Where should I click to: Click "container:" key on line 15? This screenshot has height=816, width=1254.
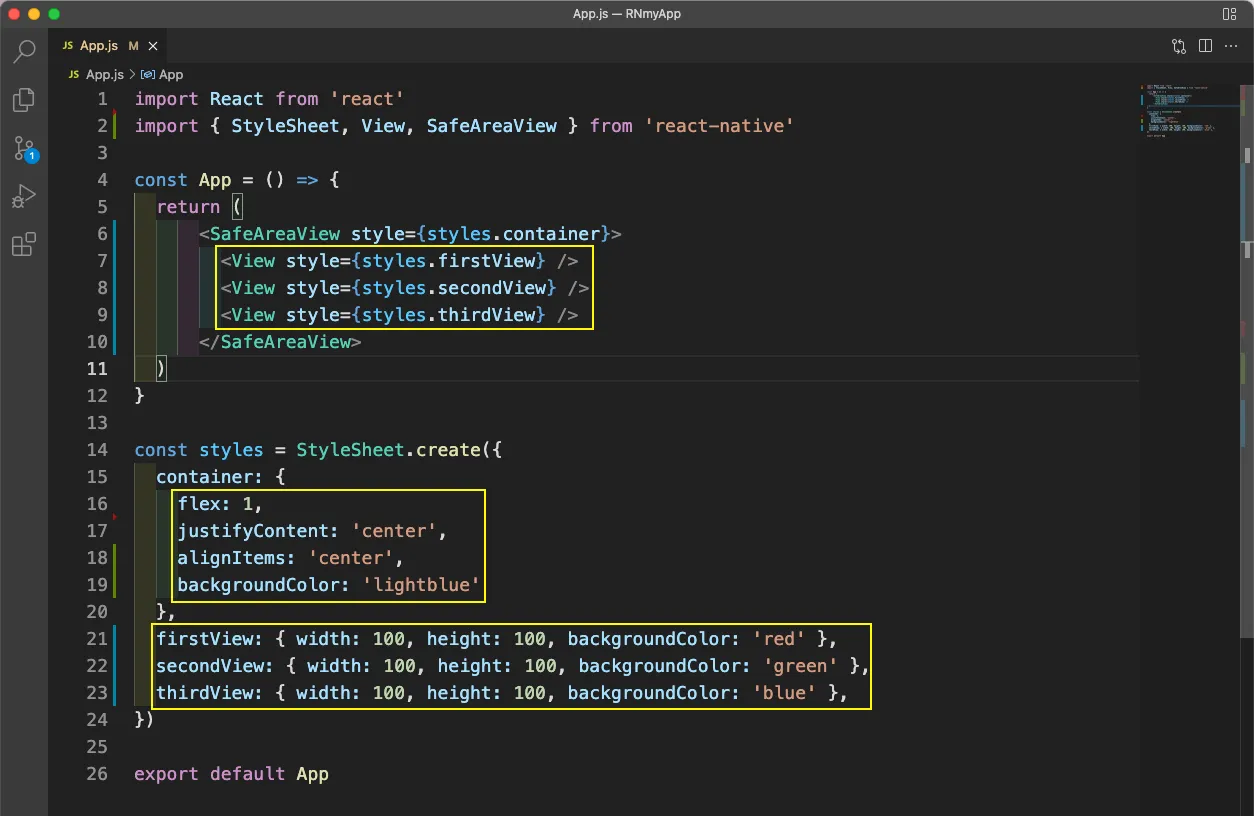[210, 477]
